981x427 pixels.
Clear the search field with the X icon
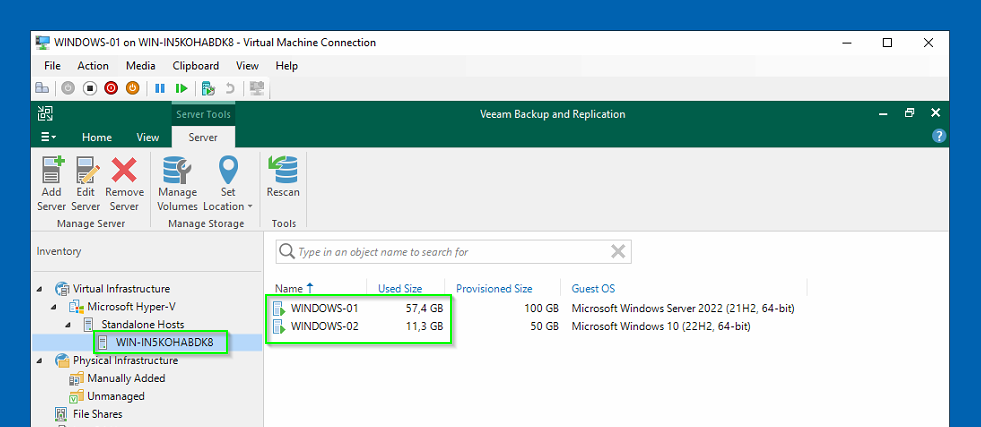coord(618,252)
